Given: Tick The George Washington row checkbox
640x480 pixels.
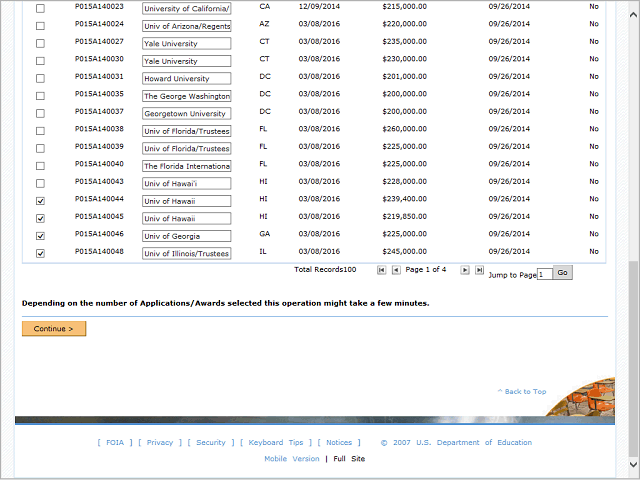Looking at the screenshot, I should [40, 96].
